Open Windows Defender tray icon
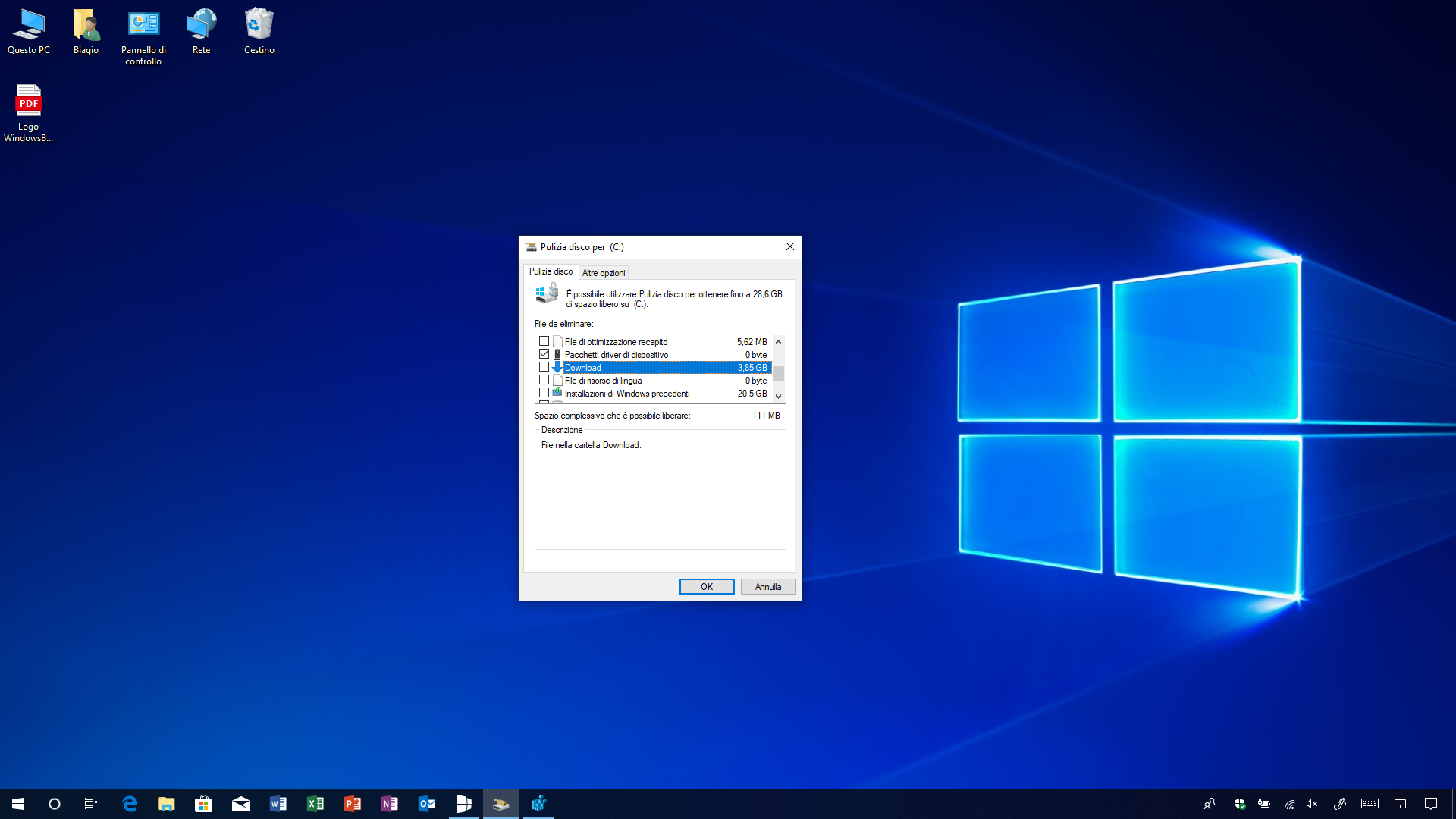The width and height of the screenshot is (1456, 819). tap(1240, 804)
